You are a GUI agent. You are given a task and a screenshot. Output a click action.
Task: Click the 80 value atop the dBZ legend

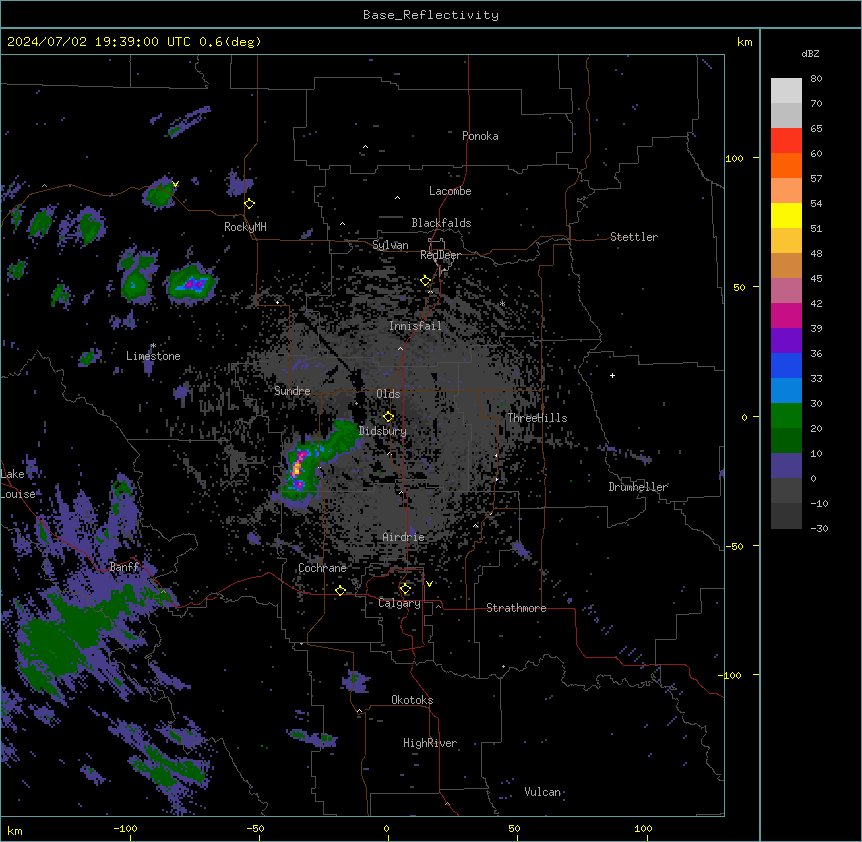pos(816,79)
